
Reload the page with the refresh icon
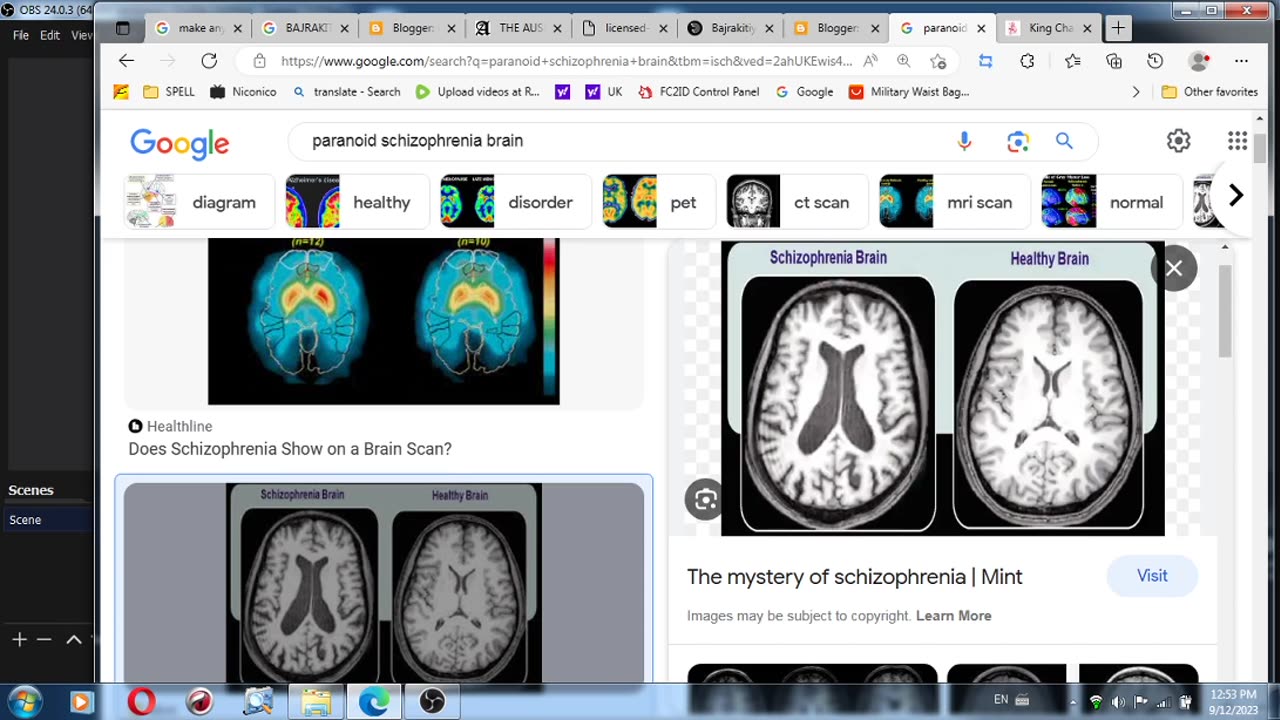pyautogui.click(x=209, y=61)
